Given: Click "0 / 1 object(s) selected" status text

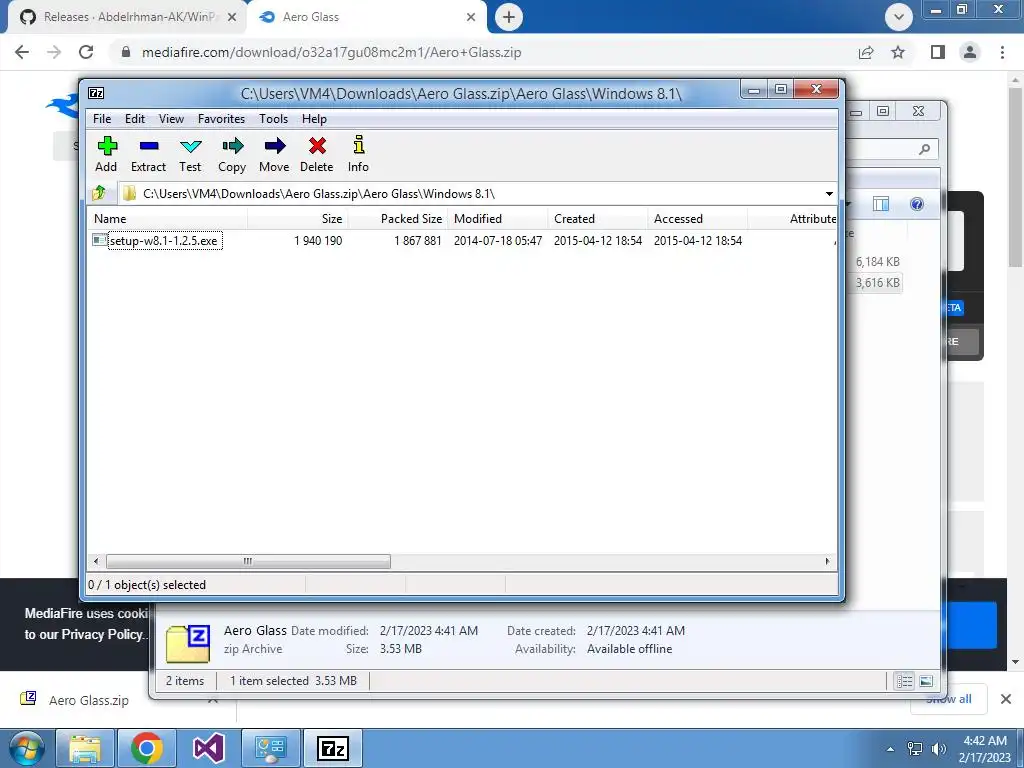Looking at the screenshot, I should [147, 584].
